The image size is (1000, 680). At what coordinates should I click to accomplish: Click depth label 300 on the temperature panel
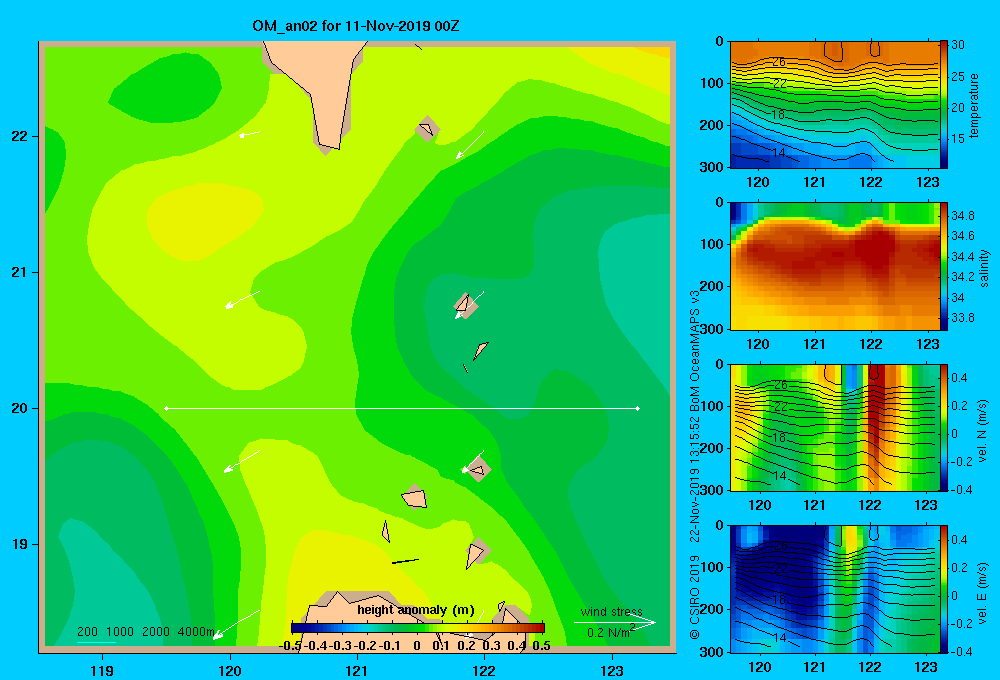click(711, 167)
